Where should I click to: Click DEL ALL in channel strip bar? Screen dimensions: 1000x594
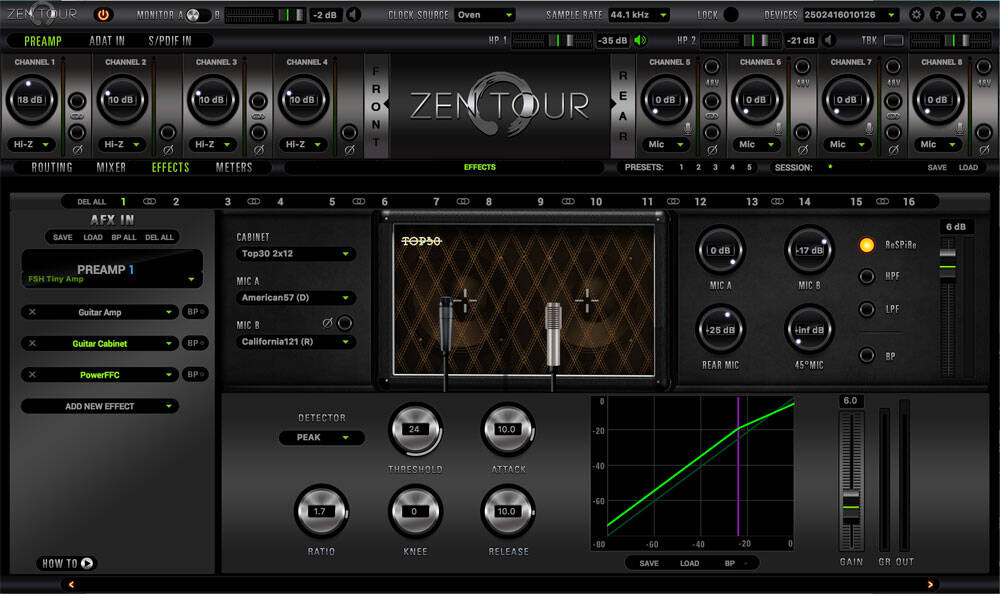pyautogui.click(x=92, y=202)
